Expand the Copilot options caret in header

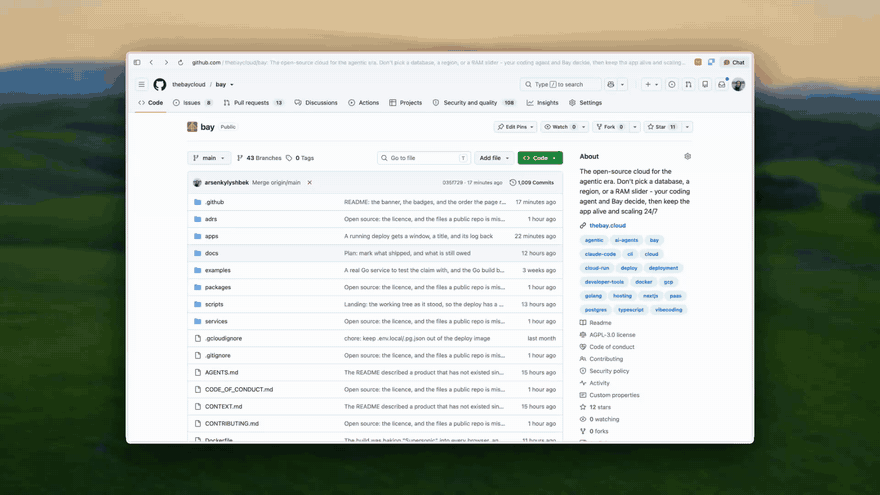click(622, 85)
